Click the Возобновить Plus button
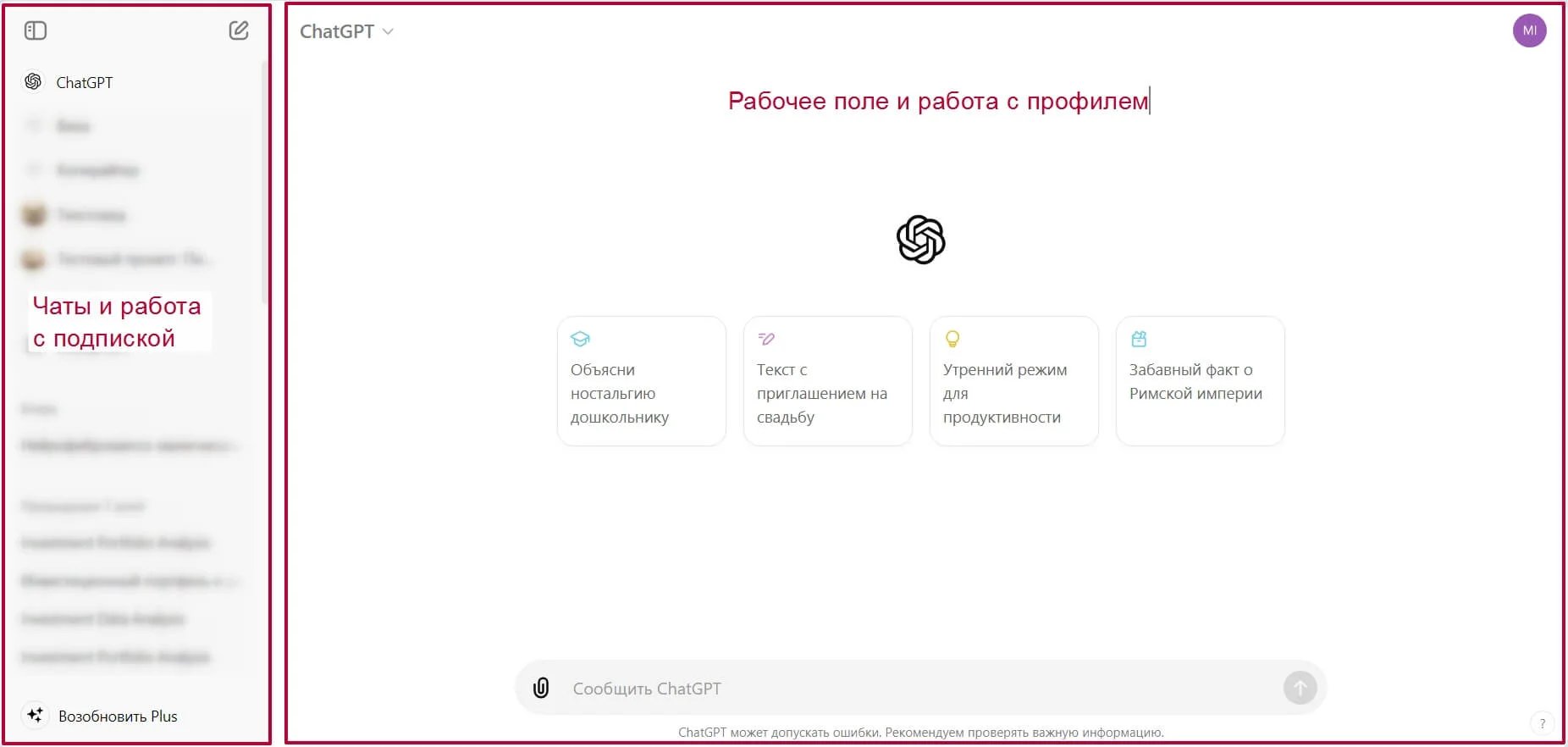The width and height of the screenshot is (1568, 747). (102, 716)
